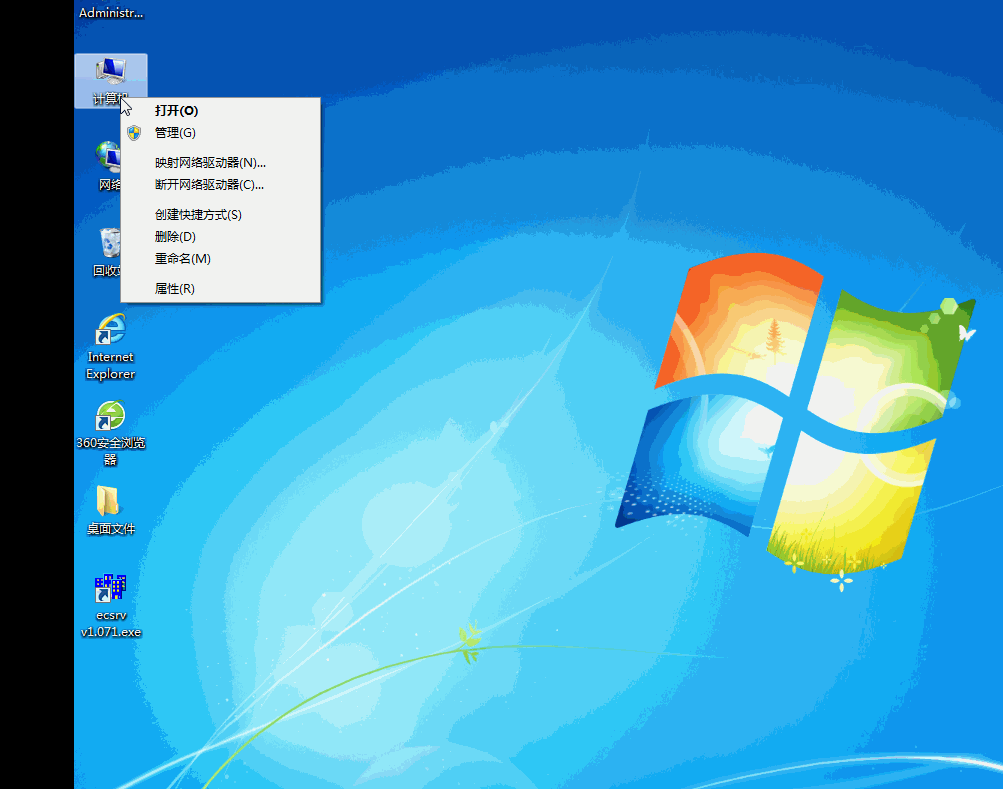Image resolution: width=1003 pixels, height=789 pixels.
Task: Select 断开网络驱动器(C)... menu entry
Action: (x=221, y=185)
